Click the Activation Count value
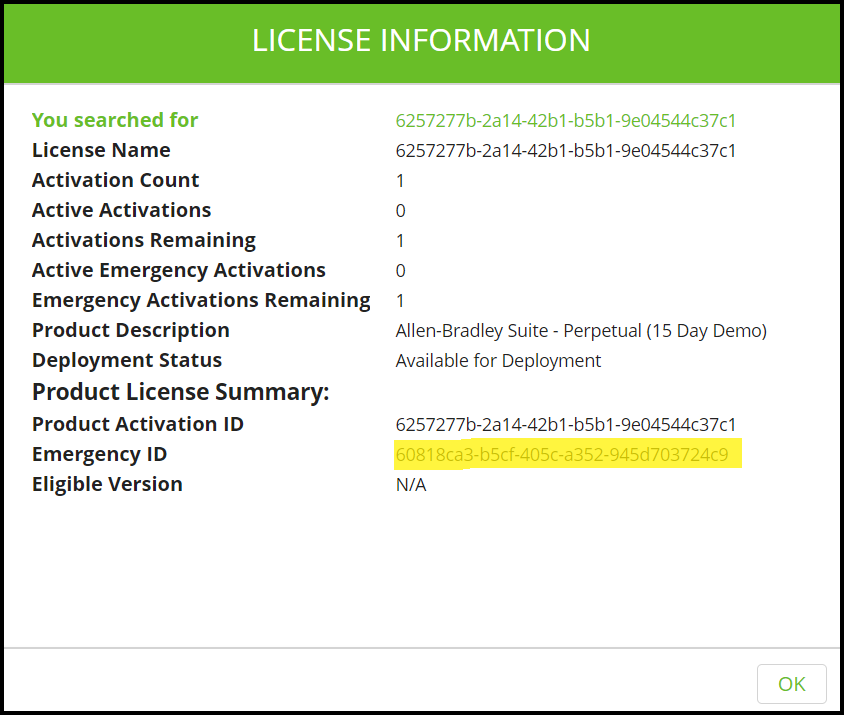The image size is (844, 715). (400, 181)
